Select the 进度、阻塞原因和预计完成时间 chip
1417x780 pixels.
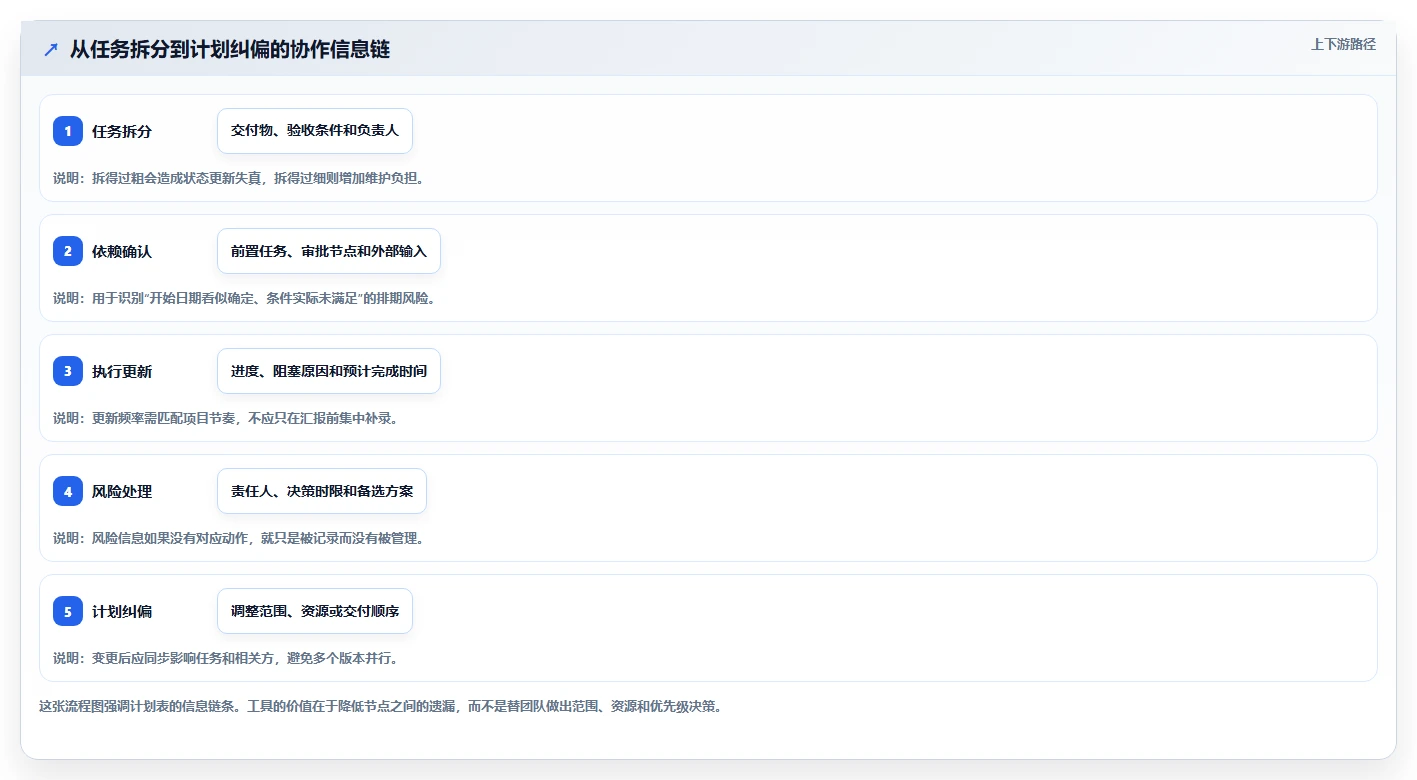(329, 371)
